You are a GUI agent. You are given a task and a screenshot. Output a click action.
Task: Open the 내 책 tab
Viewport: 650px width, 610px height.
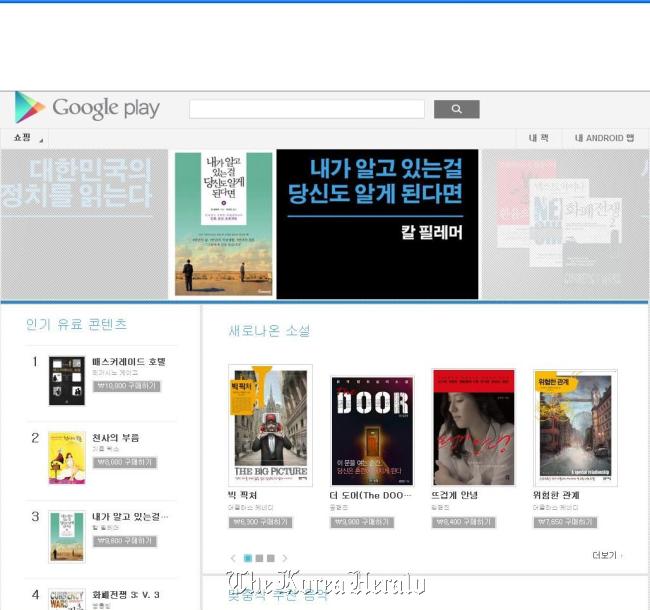[x=539, y=138]
